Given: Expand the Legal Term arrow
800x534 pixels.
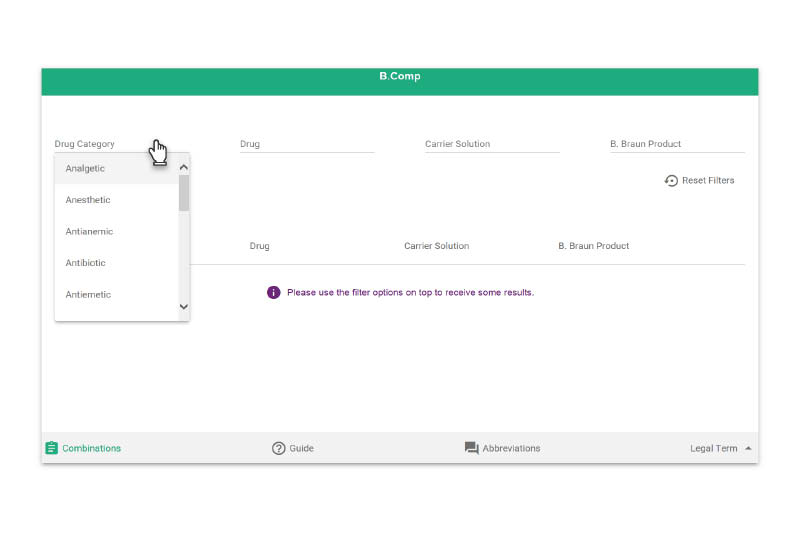Looking at the screenshot, I should (748, 448).
